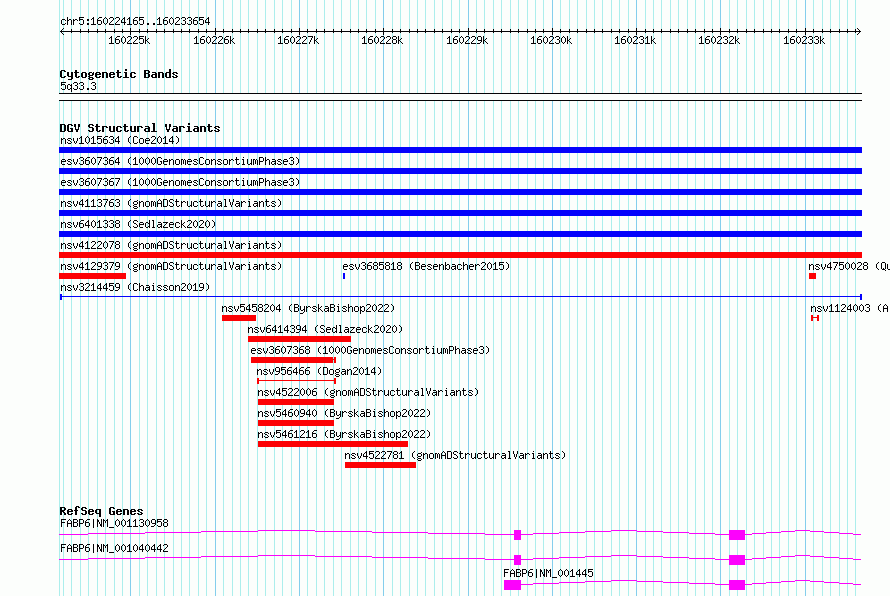Click the DGV Structural Variants track title
890x596 pixels.
click(140, 128)
